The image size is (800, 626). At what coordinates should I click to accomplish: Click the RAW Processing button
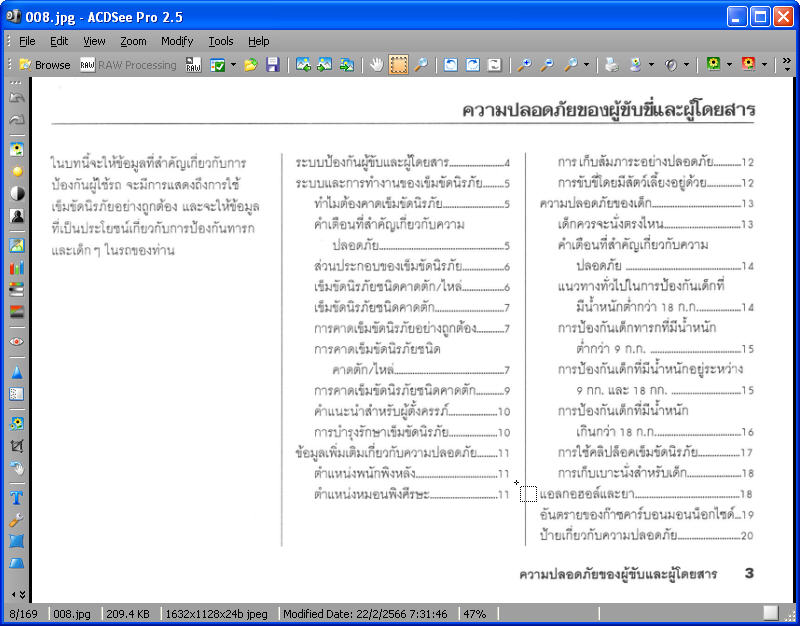click(x=128, y=65)
